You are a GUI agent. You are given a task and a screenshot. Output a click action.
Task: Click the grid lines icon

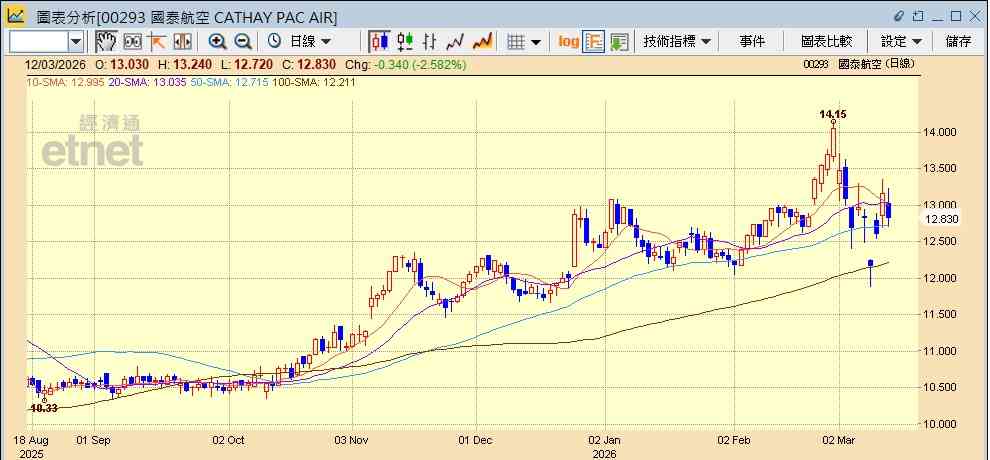[x=516, y=42]
